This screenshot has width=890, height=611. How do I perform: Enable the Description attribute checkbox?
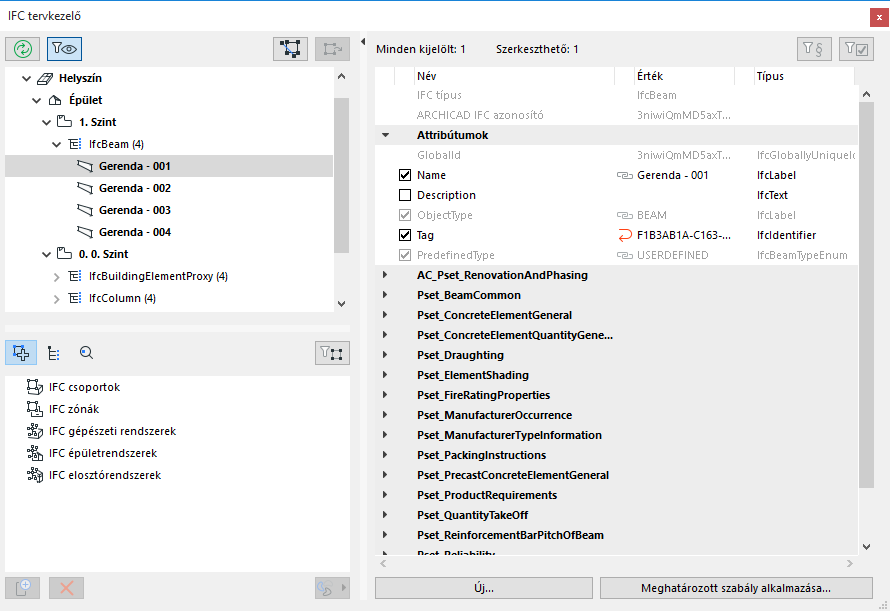(405, 195)
